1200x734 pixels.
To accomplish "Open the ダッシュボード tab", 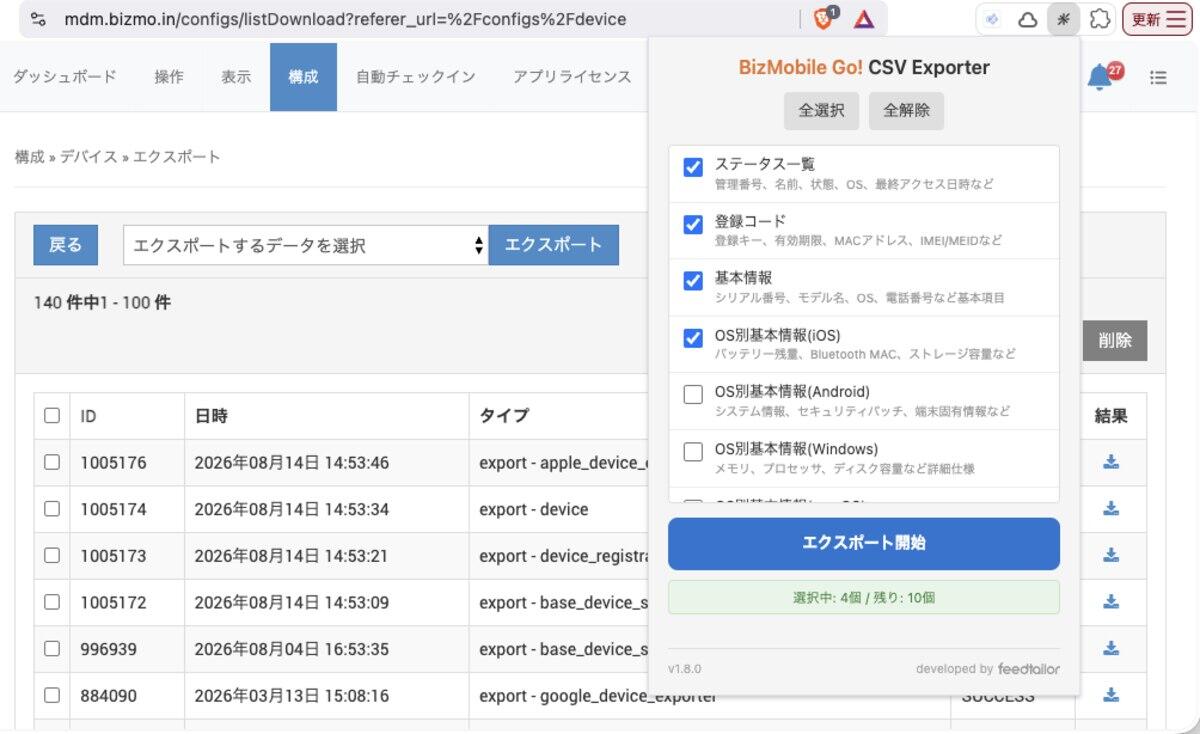I will point(65,77).
